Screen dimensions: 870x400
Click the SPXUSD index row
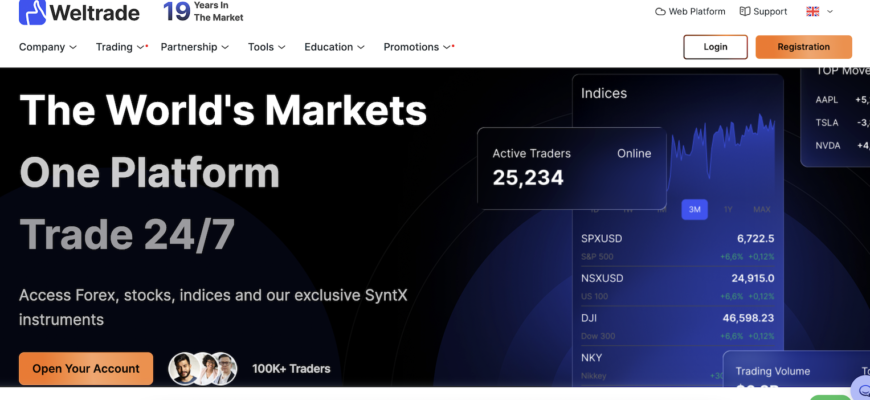click(x=677, y=247)
